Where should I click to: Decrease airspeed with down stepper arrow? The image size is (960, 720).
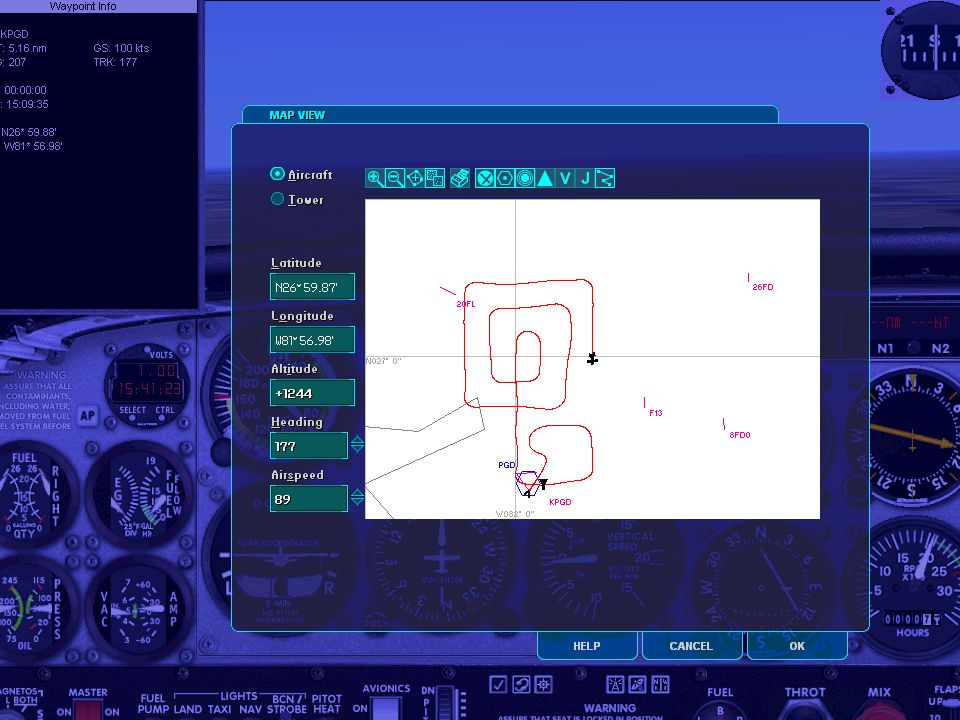(x=357, y=503)
